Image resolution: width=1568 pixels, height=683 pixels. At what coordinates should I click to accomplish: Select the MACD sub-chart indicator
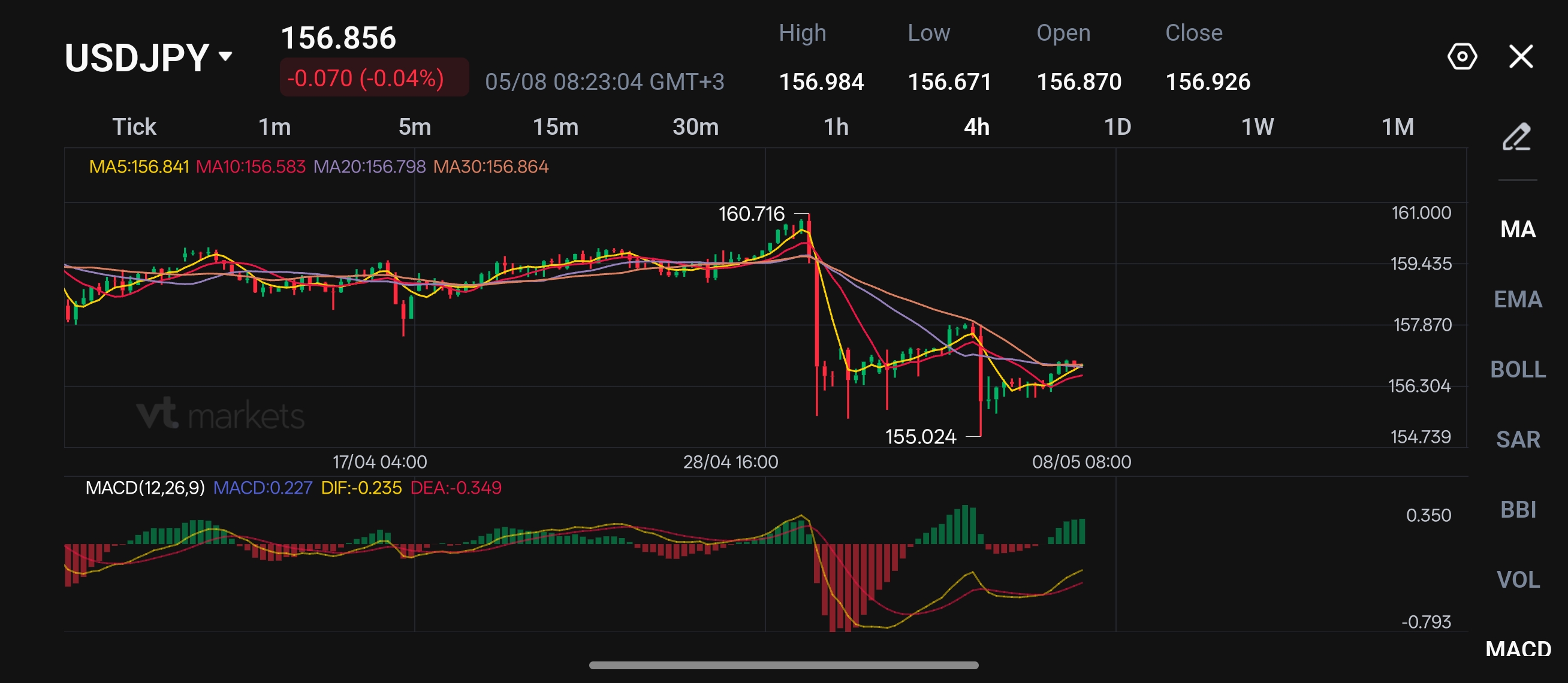[1518, 648]
